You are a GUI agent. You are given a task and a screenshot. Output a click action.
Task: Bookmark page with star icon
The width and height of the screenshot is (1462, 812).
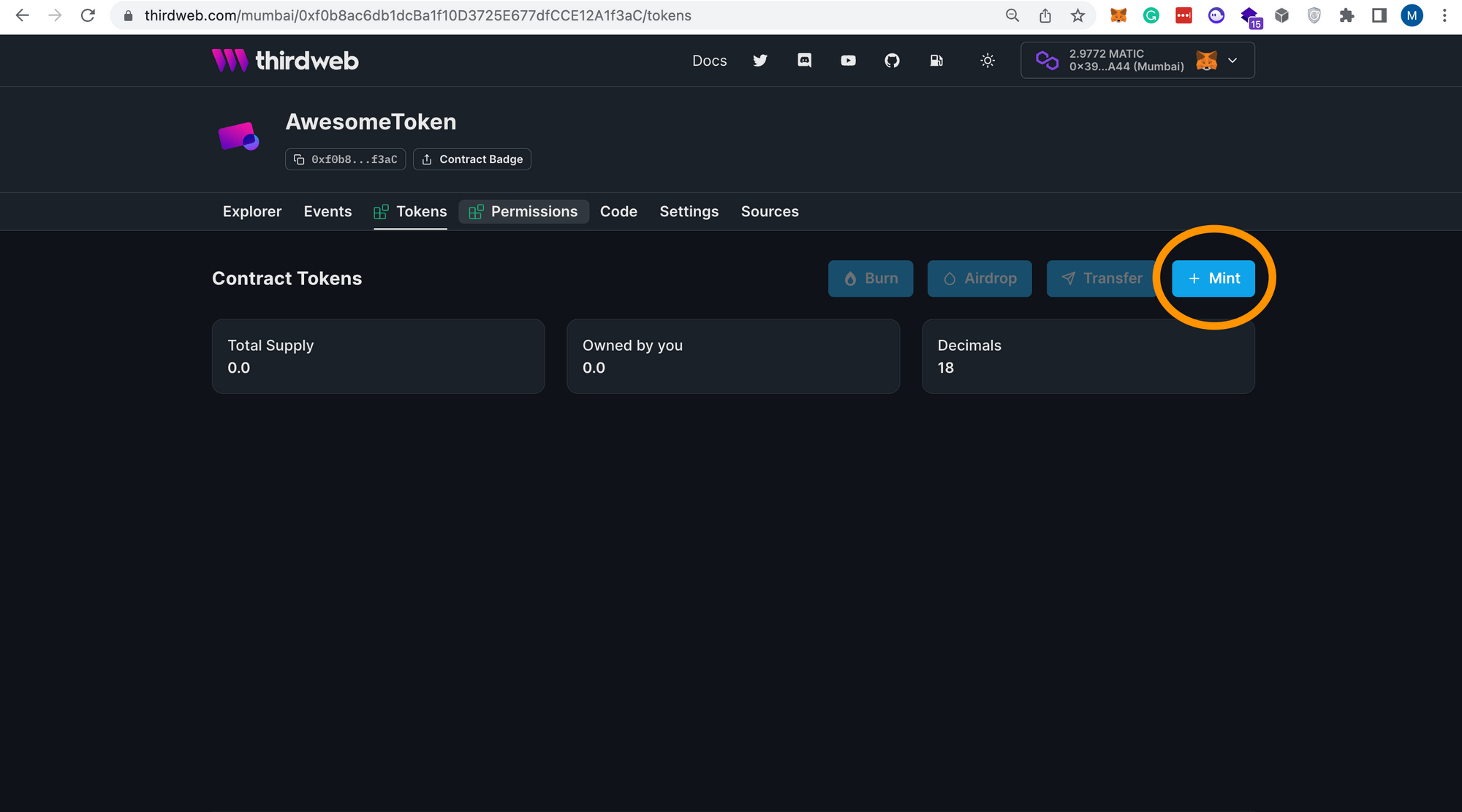[x=1077, y=15]
